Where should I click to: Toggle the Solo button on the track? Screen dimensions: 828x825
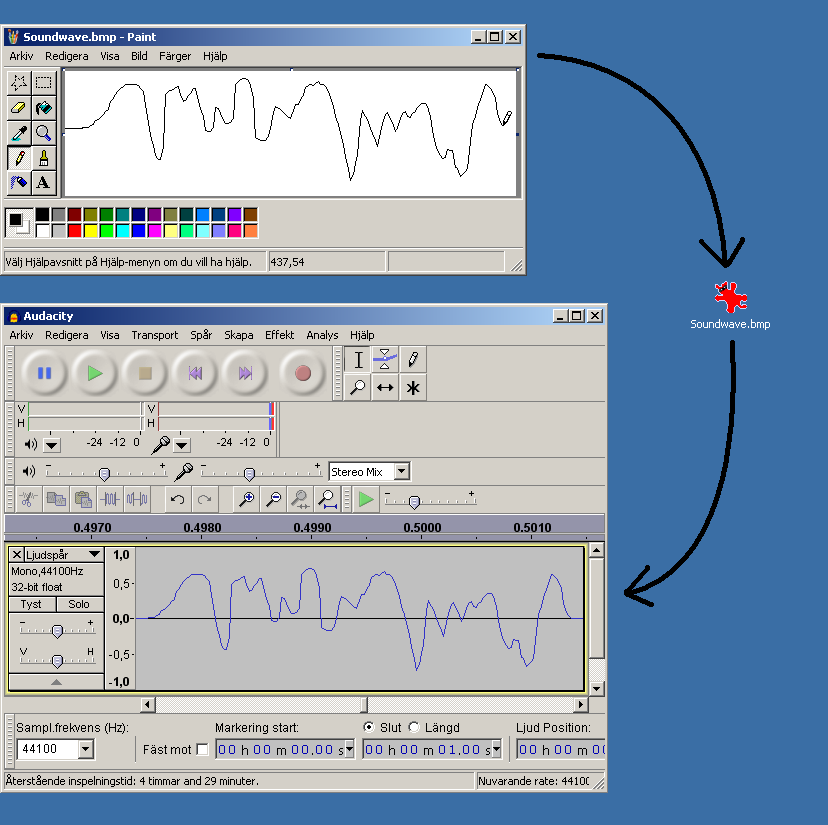click(x=79, y=604)
